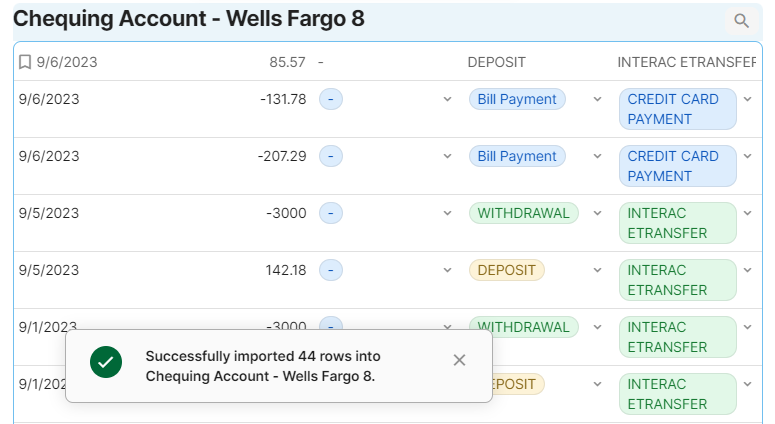Select the amount cell showing -207.29

click(282, 156)
